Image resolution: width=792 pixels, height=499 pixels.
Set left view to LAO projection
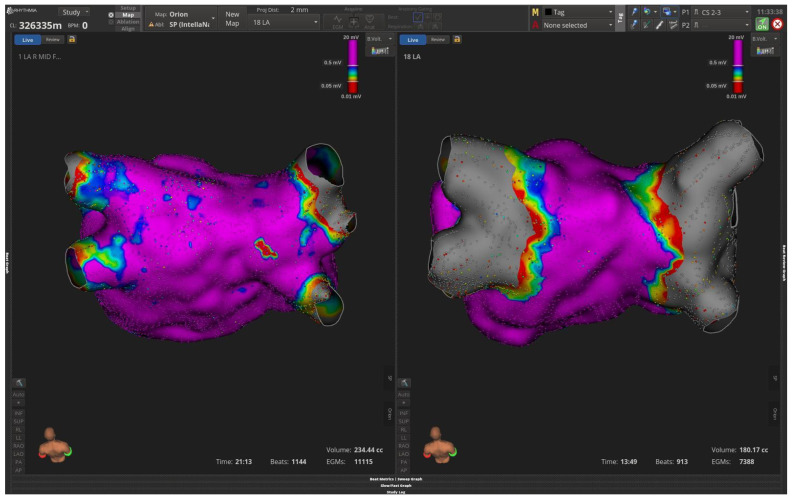pyautogui.click(x=19, y=454)
